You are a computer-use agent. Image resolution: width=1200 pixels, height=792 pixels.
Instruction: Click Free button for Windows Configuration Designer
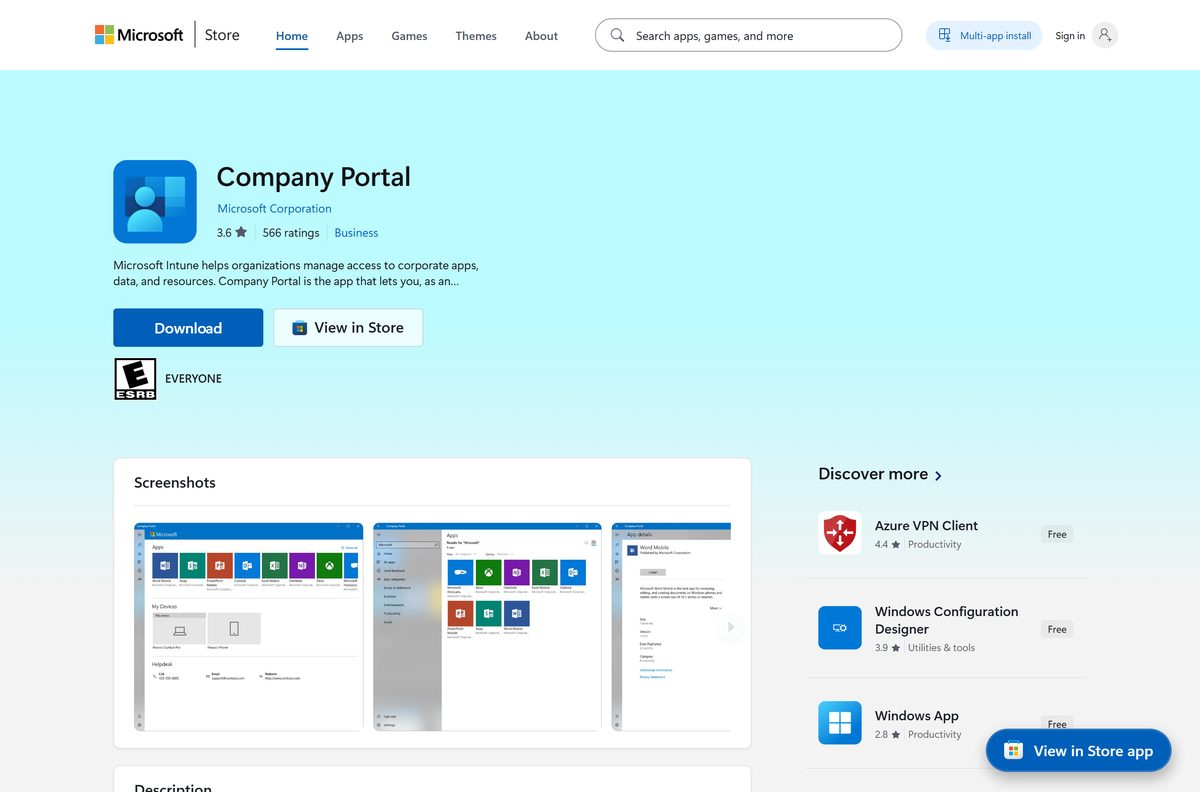click(1057, 629)
